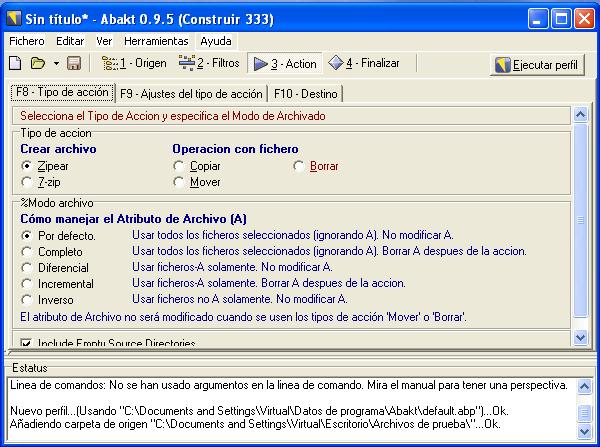Go to step 1 - Origen
This screenshot has height=447, width=600.
pos(134,63)
